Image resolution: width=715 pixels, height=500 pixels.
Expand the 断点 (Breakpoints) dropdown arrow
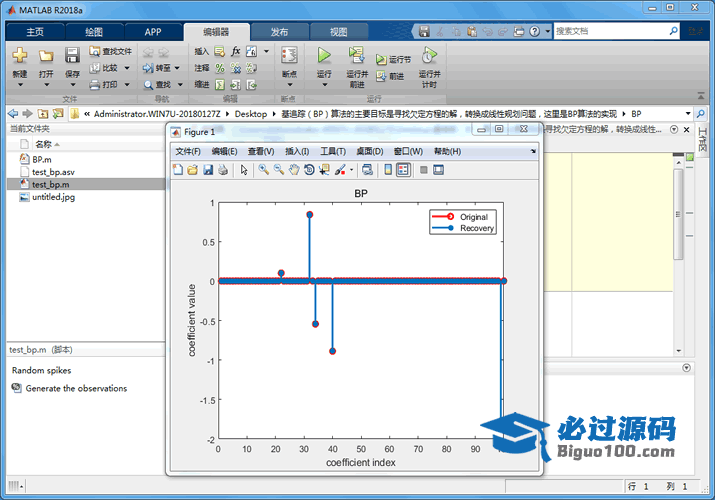290,85
